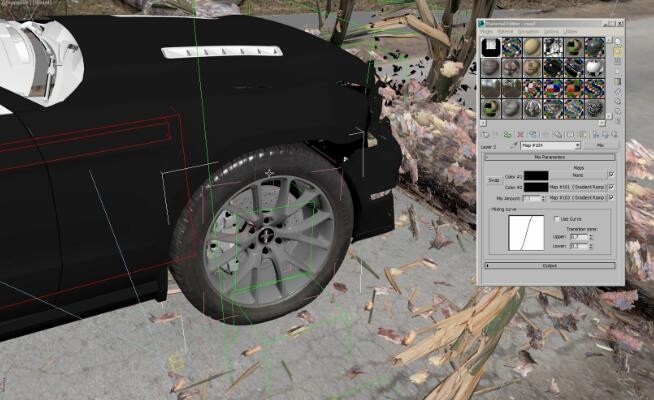Click the Mix map type button
Viewport: 654px width, 400px height.
point(600,145)
